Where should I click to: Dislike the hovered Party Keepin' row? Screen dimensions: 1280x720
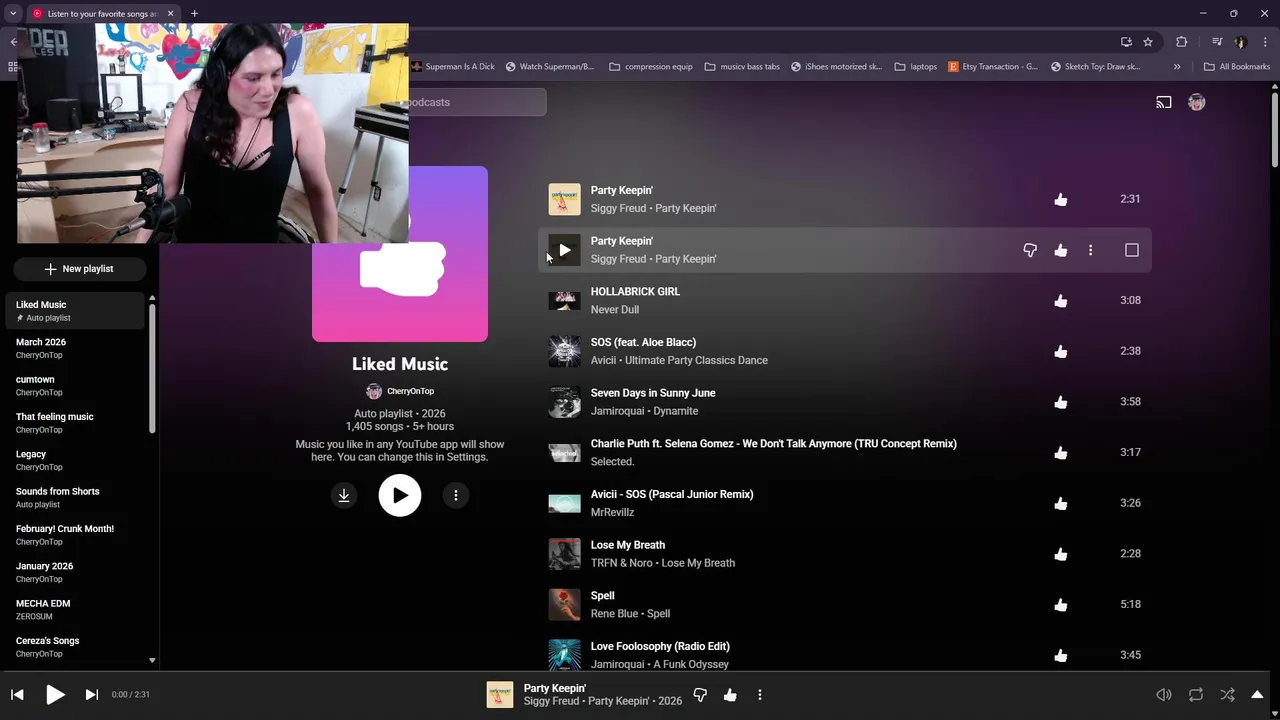click(x=1030, y=250)
